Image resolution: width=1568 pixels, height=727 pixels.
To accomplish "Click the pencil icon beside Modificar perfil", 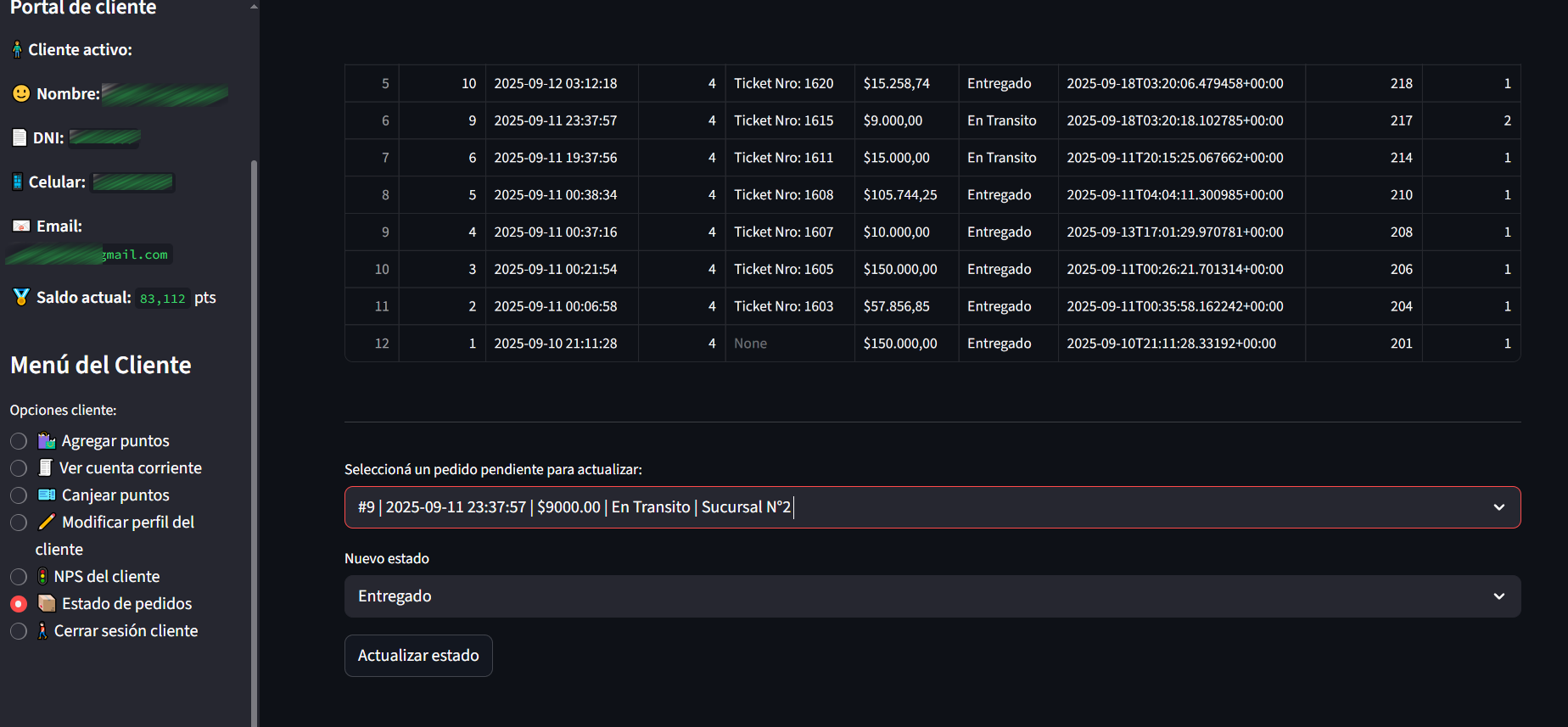I will (47, 523).
